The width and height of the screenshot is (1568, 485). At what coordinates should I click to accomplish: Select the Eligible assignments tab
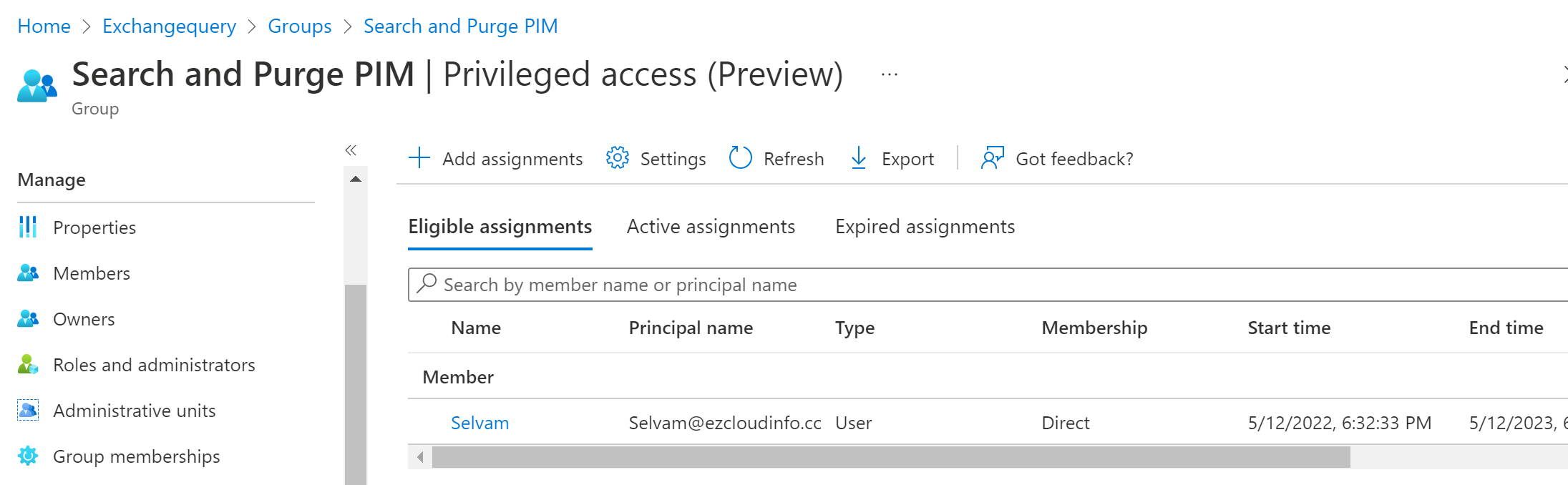[500, 227]
